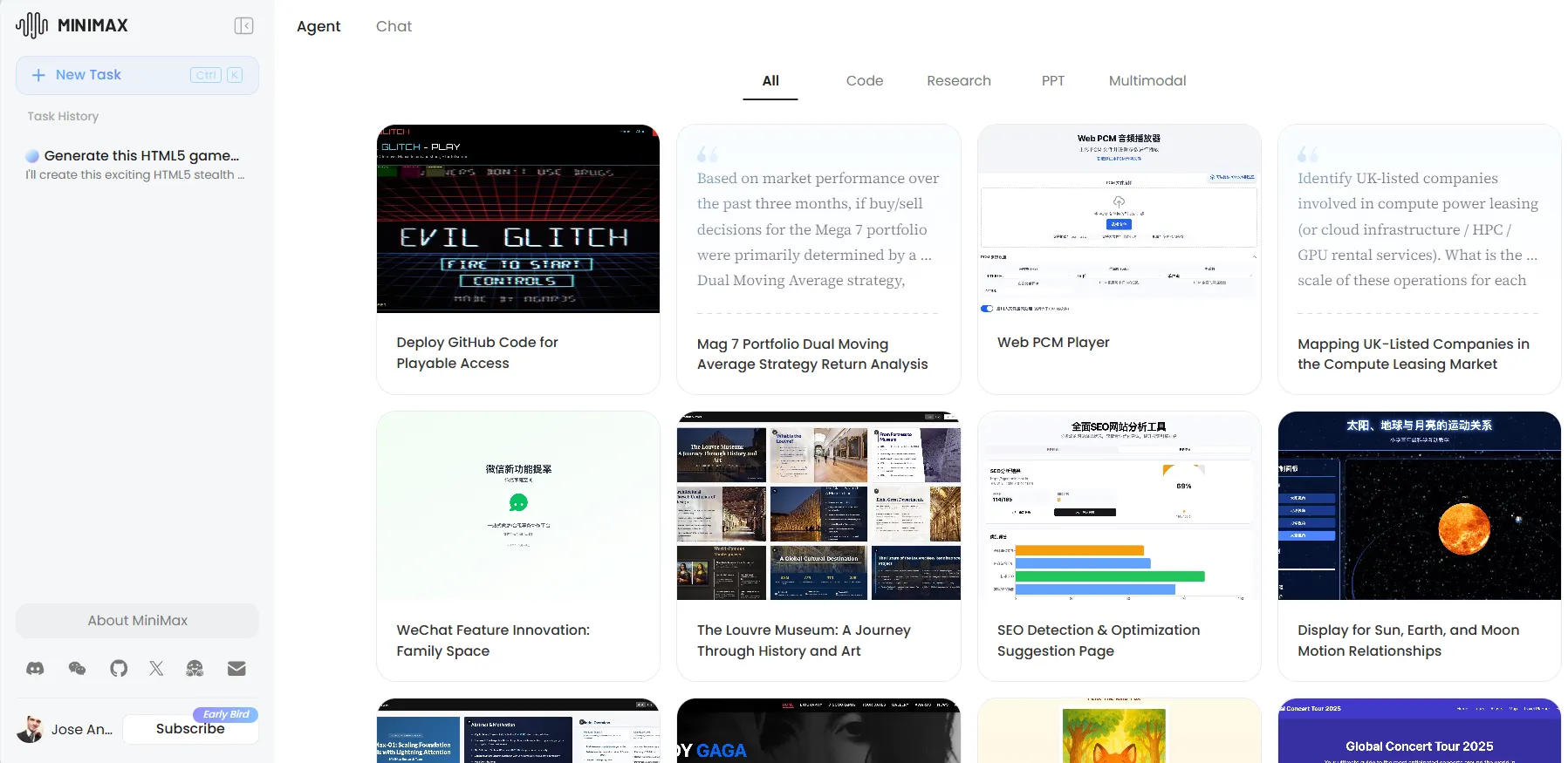The image size is (1568, 763).
Task: Show the Multimodal category tab
Action: [x=1147, y=80]
